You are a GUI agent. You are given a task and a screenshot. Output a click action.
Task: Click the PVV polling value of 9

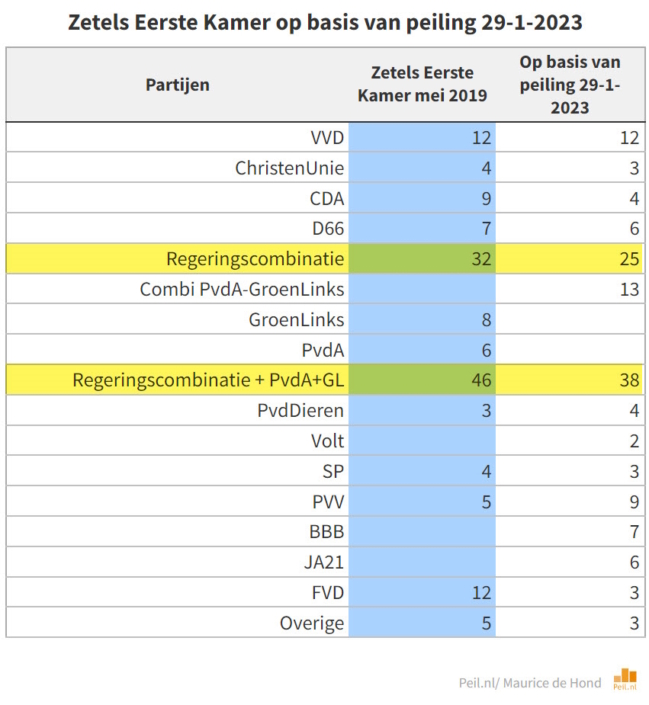click(x=634, y=502)
